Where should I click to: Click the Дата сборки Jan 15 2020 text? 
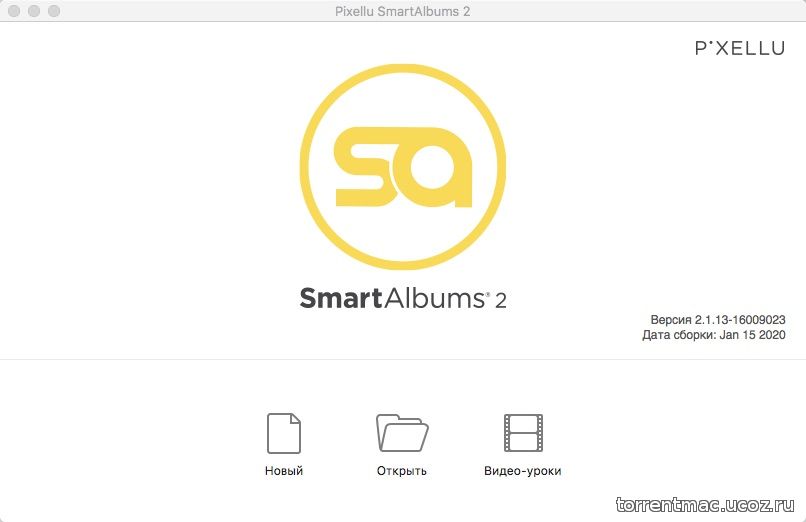(x=713, y=335)
